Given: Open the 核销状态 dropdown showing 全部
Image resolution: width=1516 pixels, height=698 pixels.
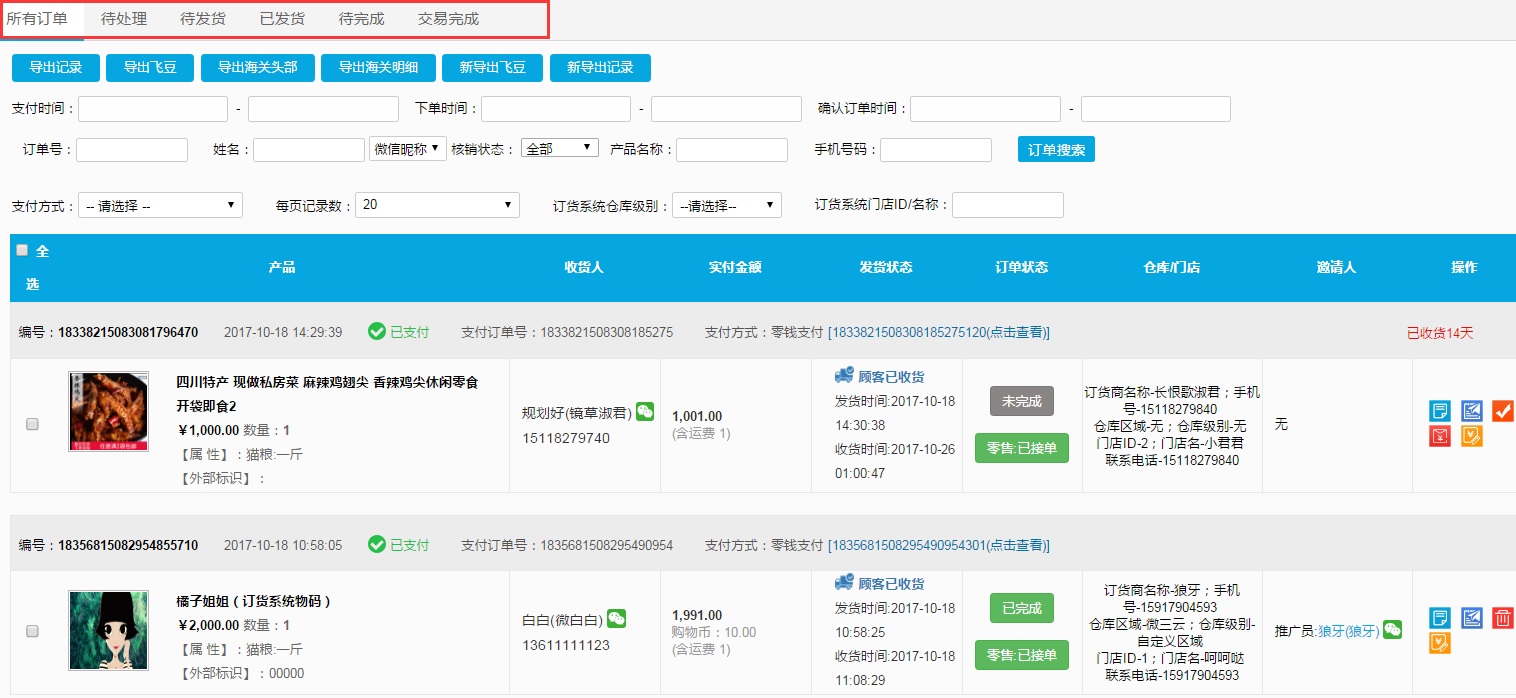Looking at the screenshot, I should coord(560,148).
